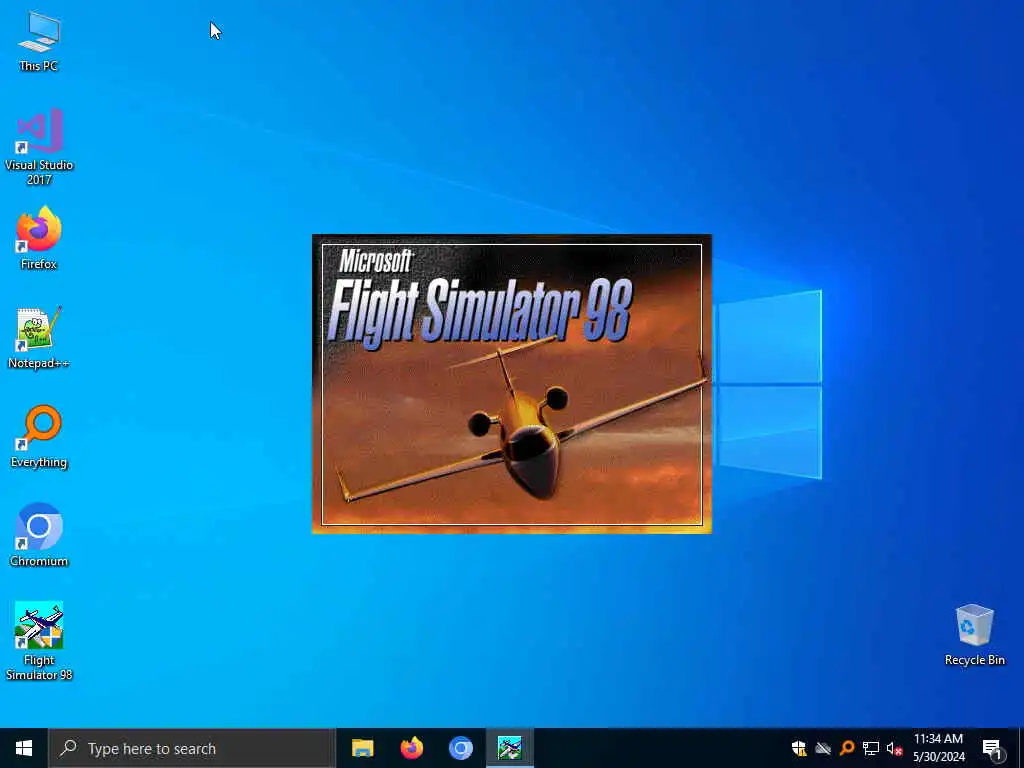Select the Chromium desktop shortcut
1024x768 pixels.
click(x=39, y=535)
